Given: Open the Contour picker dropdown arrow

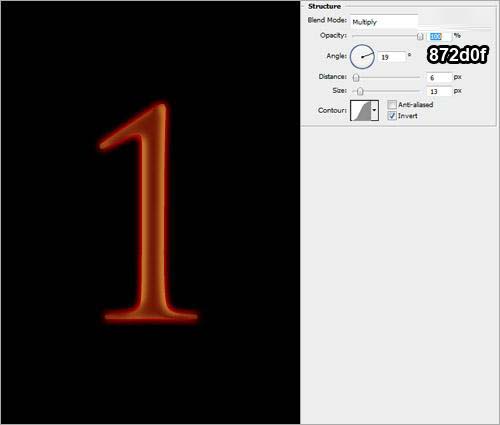Looking at the screenshot, I should point(375,110).
